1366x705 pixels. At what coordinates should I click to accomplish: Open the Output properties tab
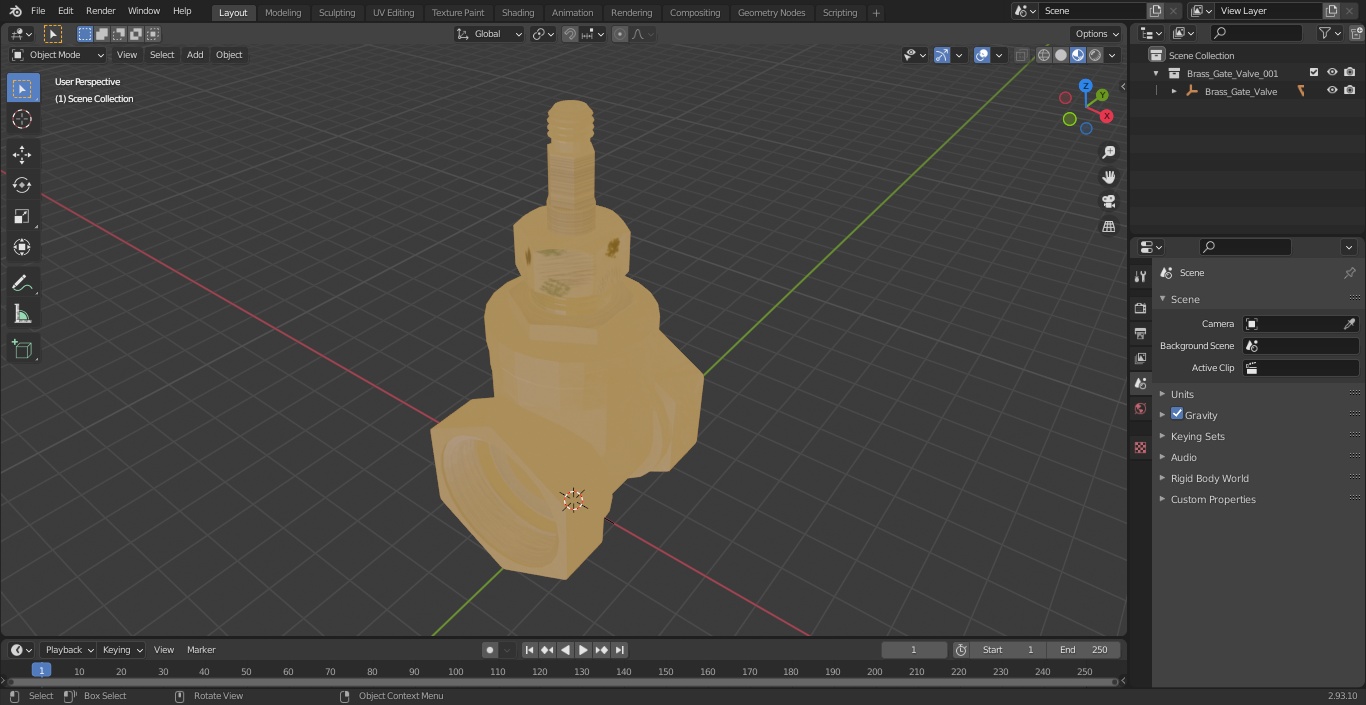pyautogui.click(x=1140, y=333)
